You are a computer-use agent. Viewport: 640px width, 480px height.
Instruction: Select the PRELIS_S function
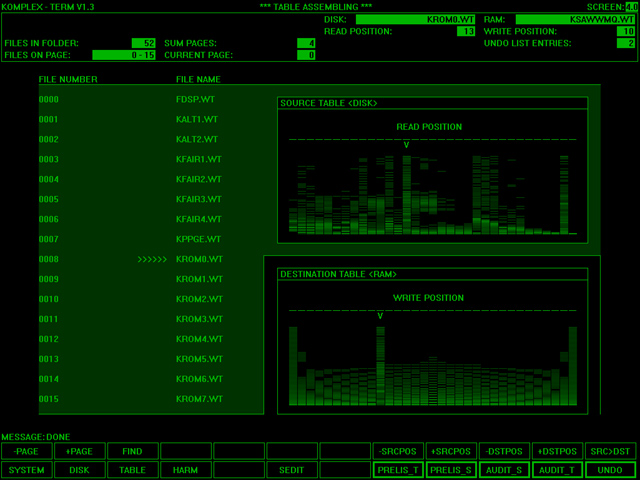(451, 470)
